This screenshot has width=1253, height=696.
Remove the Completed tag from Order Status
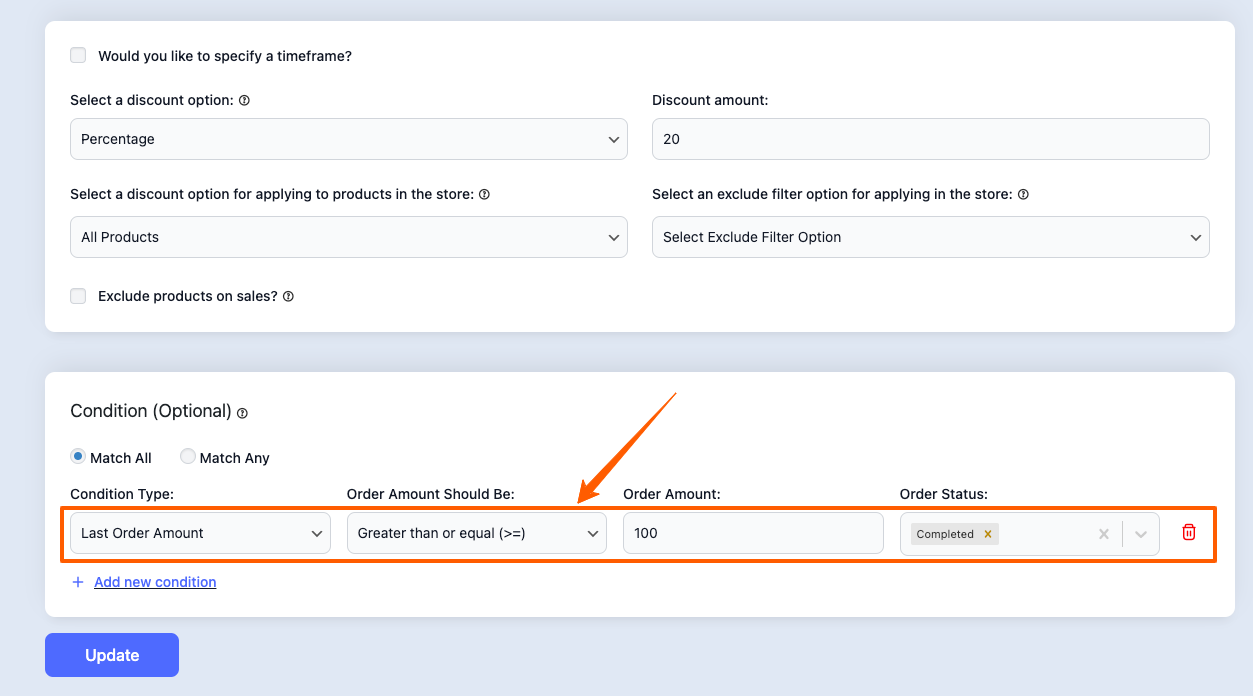988,534
